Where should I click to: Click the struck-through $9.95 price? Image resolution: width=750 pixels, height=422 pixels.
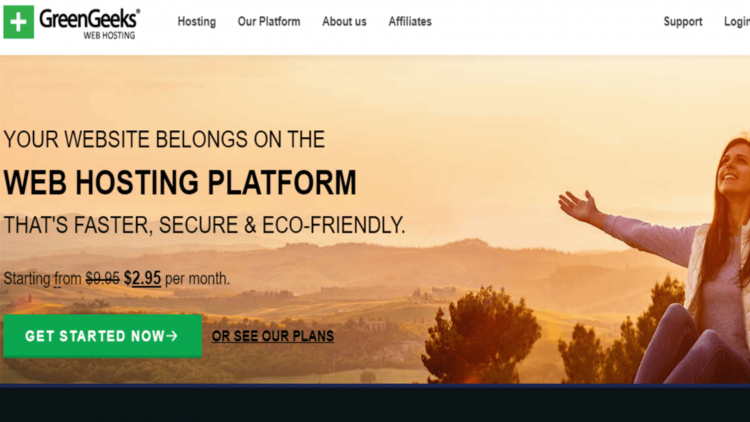[x=102, y=278]
